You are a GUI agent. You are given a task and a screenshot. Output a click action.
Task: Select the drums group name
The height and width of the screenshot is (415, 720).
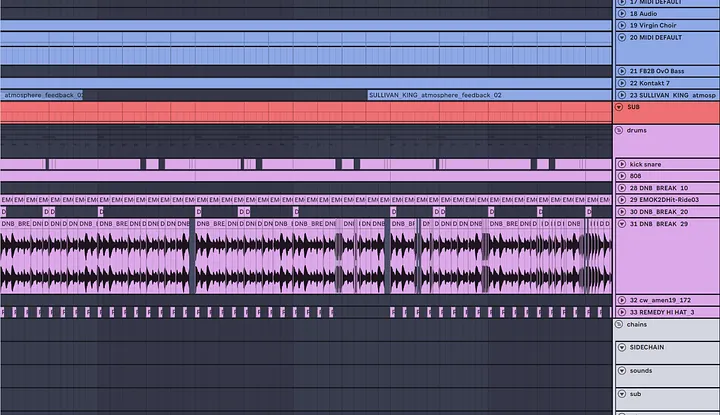[x=636, y=130]
